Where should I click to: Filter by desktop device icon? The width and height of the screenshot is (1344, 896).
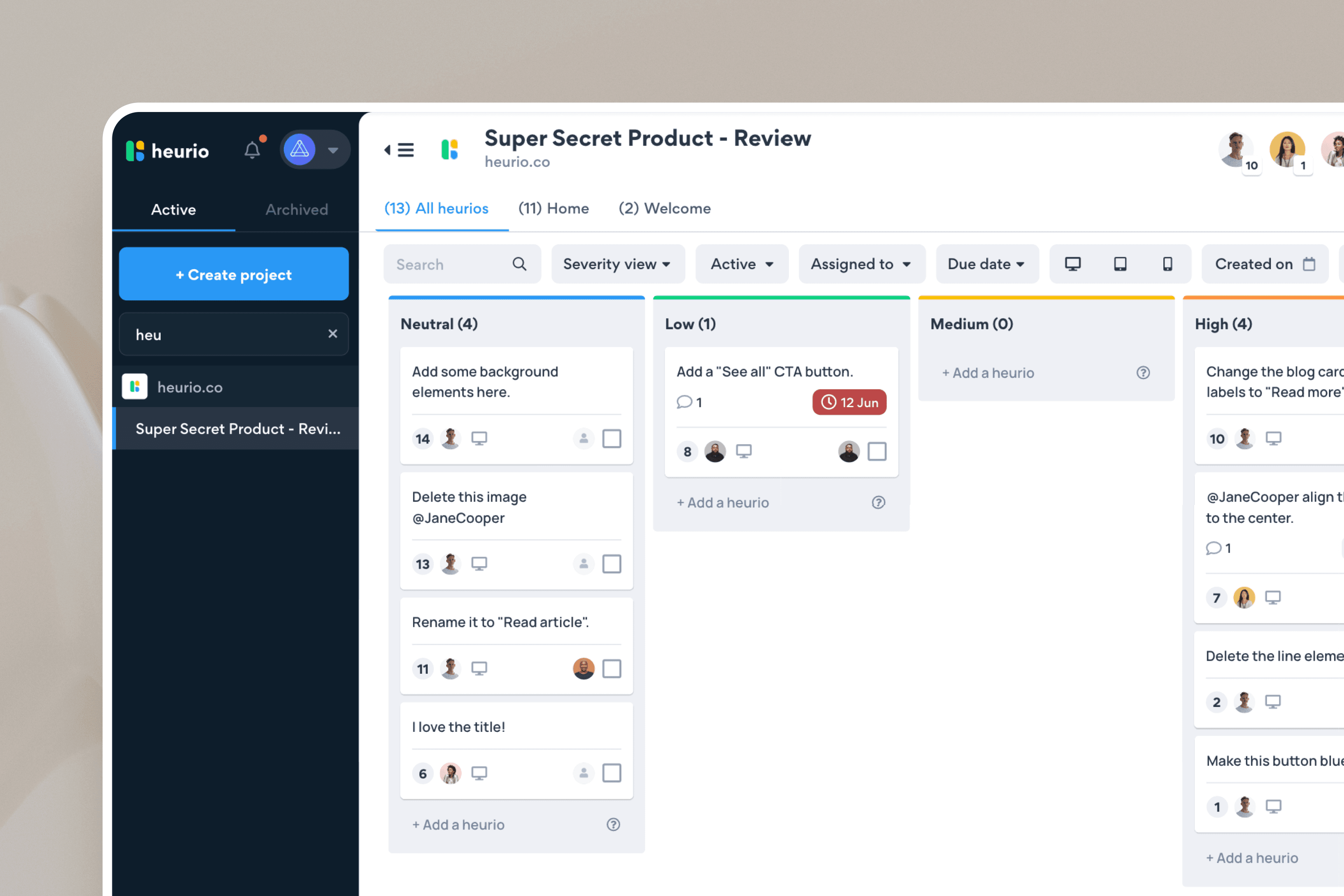coord(1072,264)
